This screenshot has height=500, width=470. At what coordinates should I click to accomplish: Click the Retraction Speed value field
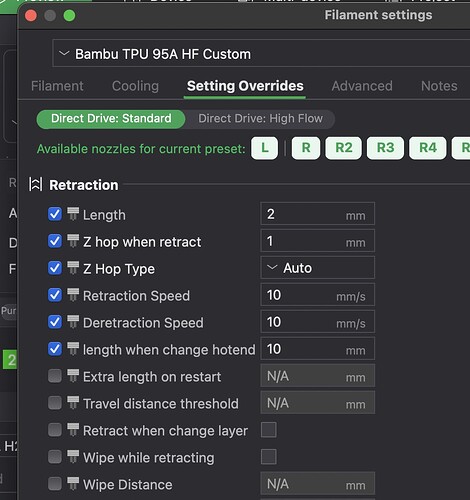tap(317, 295)
